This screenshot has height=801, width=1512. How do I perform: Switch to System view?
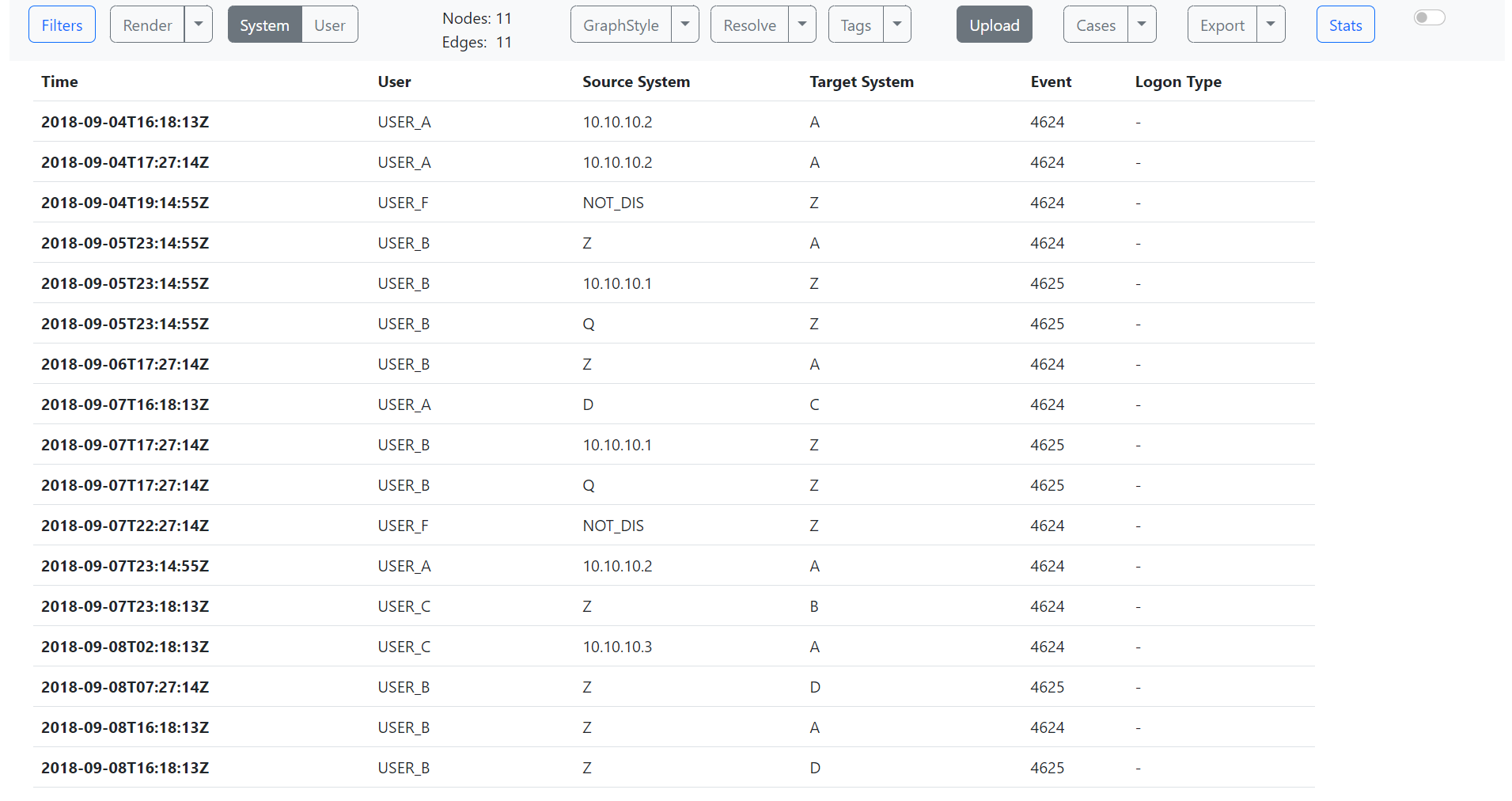click(264, 25)
